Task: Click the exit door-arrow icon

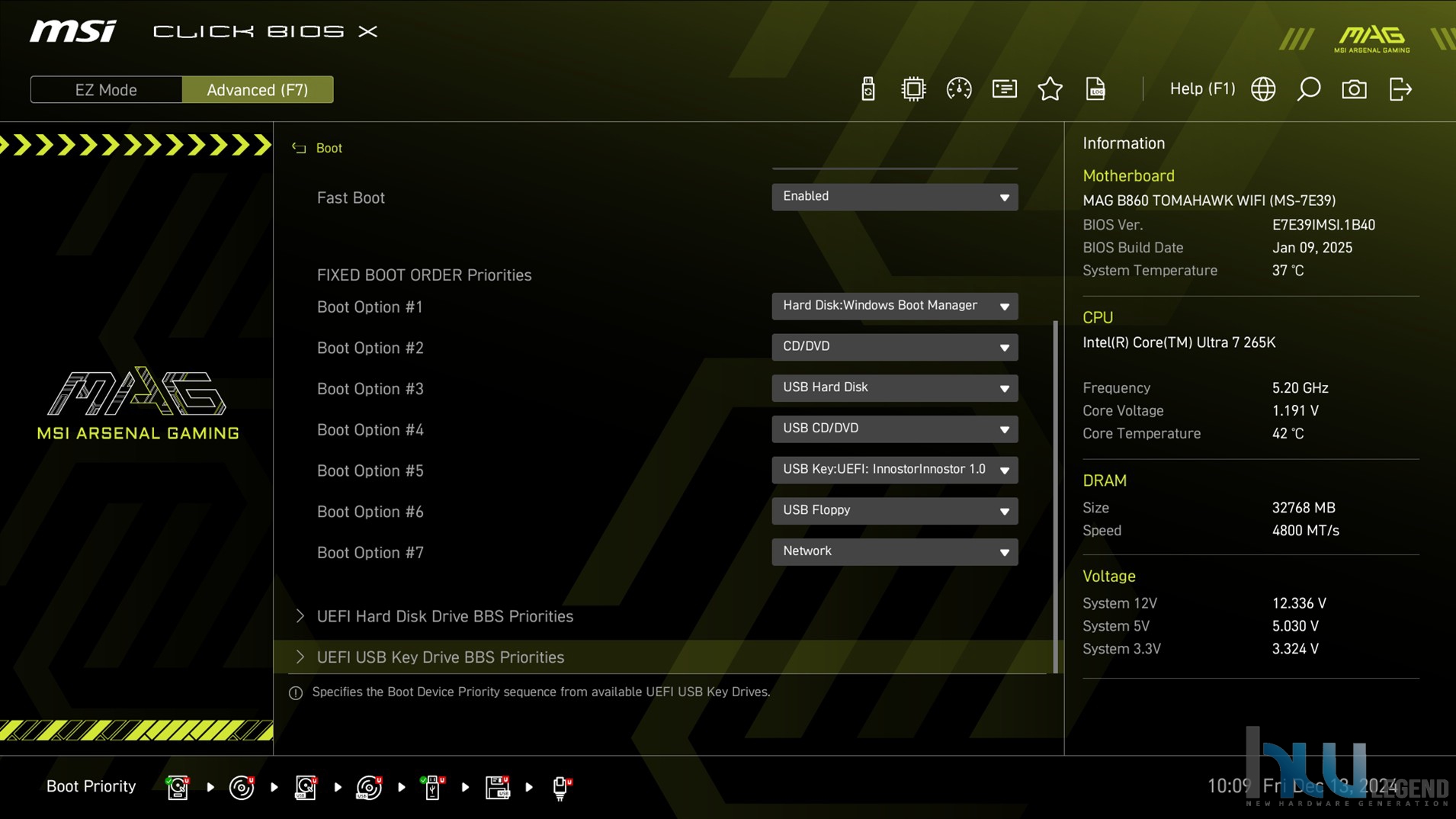Action: pyautogui.click(x=1400, y=89)
